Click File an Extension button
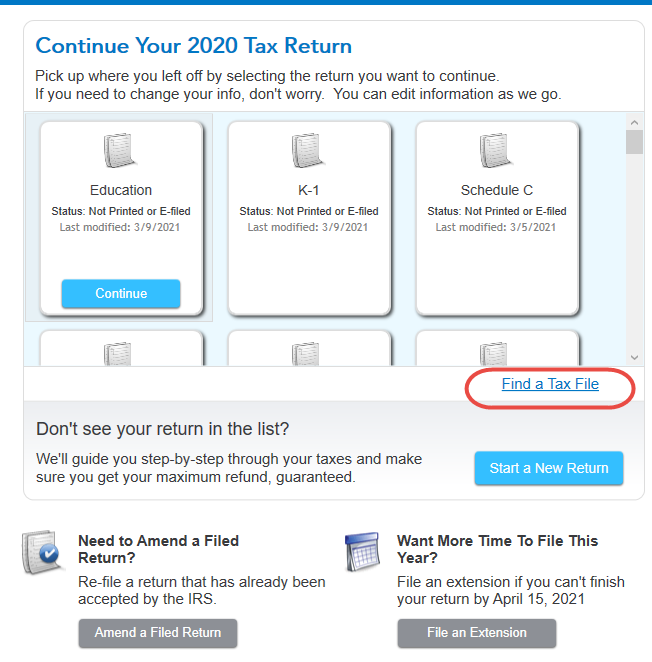 click(x=476, y=633)
